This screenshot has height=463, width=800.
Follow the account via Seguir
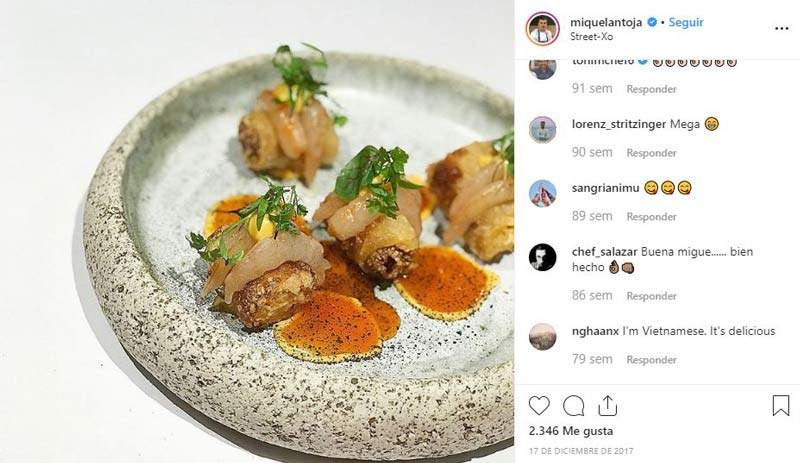click(x=686, y=21)
